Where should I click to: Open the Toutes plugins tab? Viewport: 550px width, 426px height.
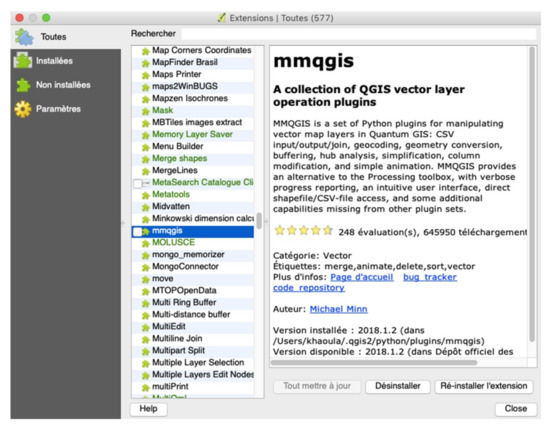point(66,37)
